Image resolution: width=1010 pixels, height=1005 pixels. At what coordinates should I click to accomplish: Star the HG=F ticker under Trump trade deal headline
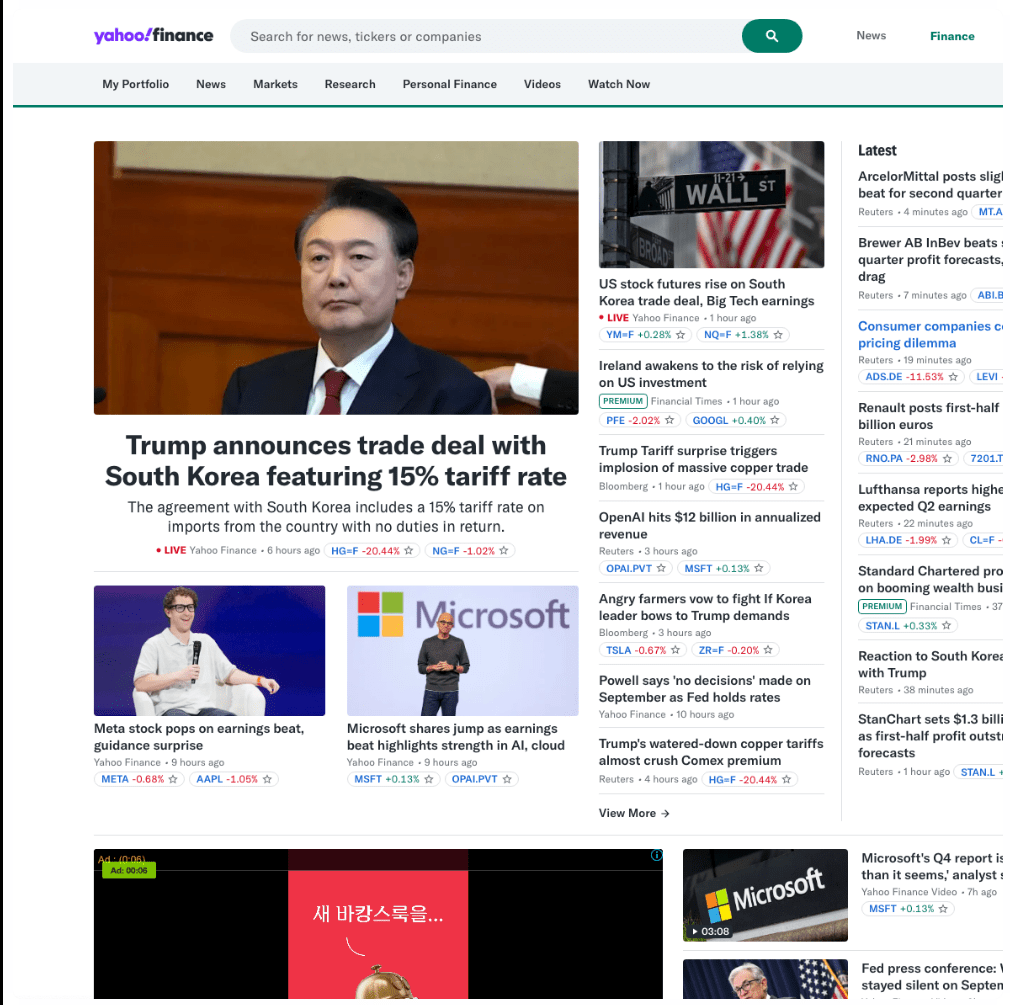point(408,551)
